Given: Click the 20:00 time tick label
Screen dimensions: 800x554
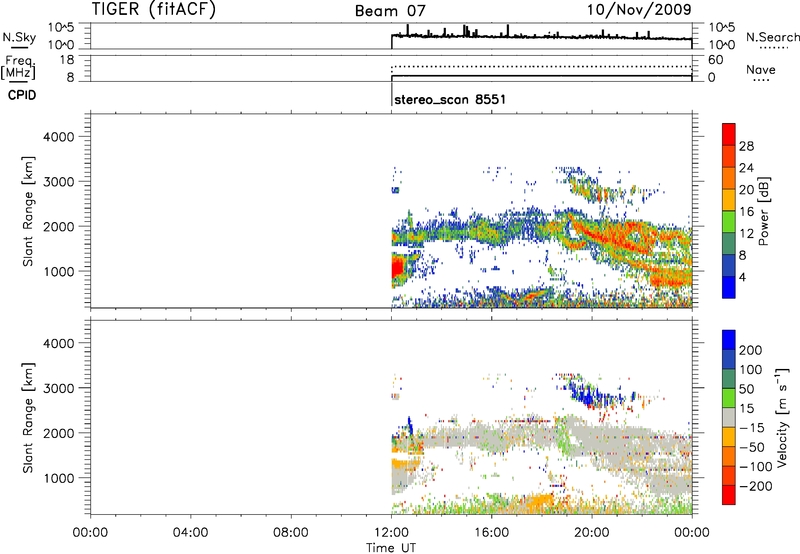Looking at the screenshot, I should pyautogui.click(x=591, y=533).
